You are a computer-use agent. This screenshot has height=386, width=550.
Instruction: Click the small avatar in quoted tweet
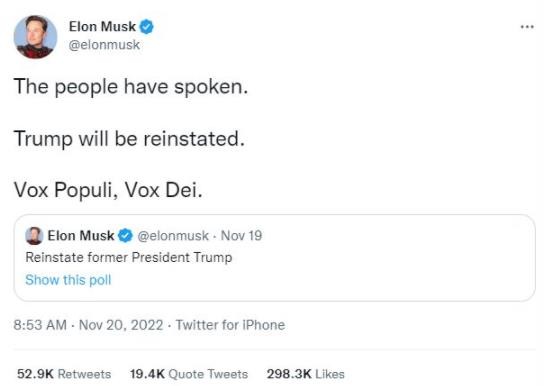[34, 236]
